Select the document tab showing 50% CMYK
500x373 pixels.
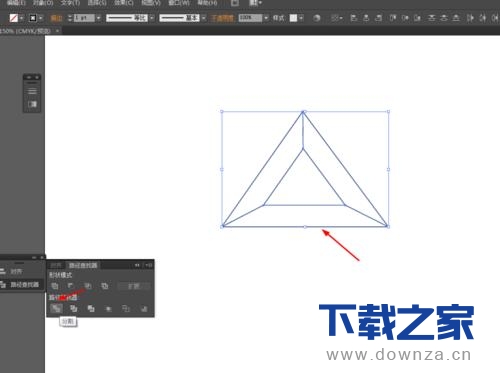click(x=26, y=31)
